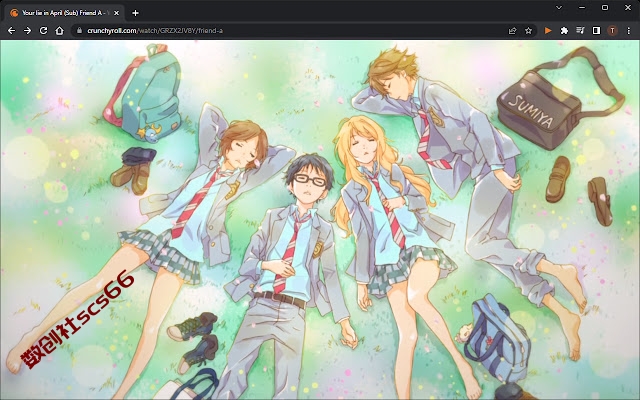Open the Extensions puzzle menu
The width and height of the screenshot is (640, 400).
coord(564,31)
